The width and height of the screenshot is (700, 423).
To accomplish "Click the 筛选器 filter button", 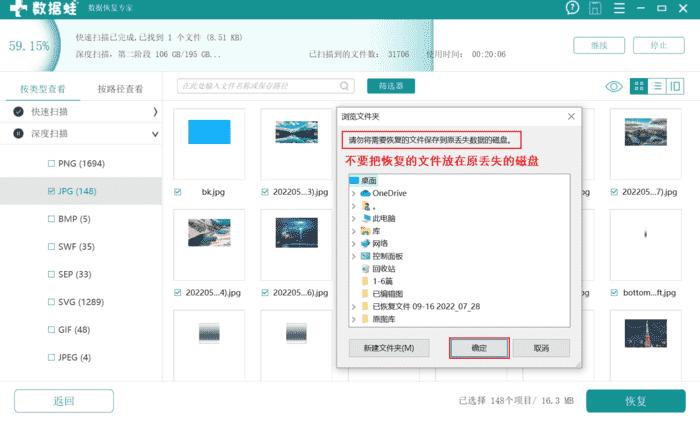I will pyautogui.click(x=391, y=86).
